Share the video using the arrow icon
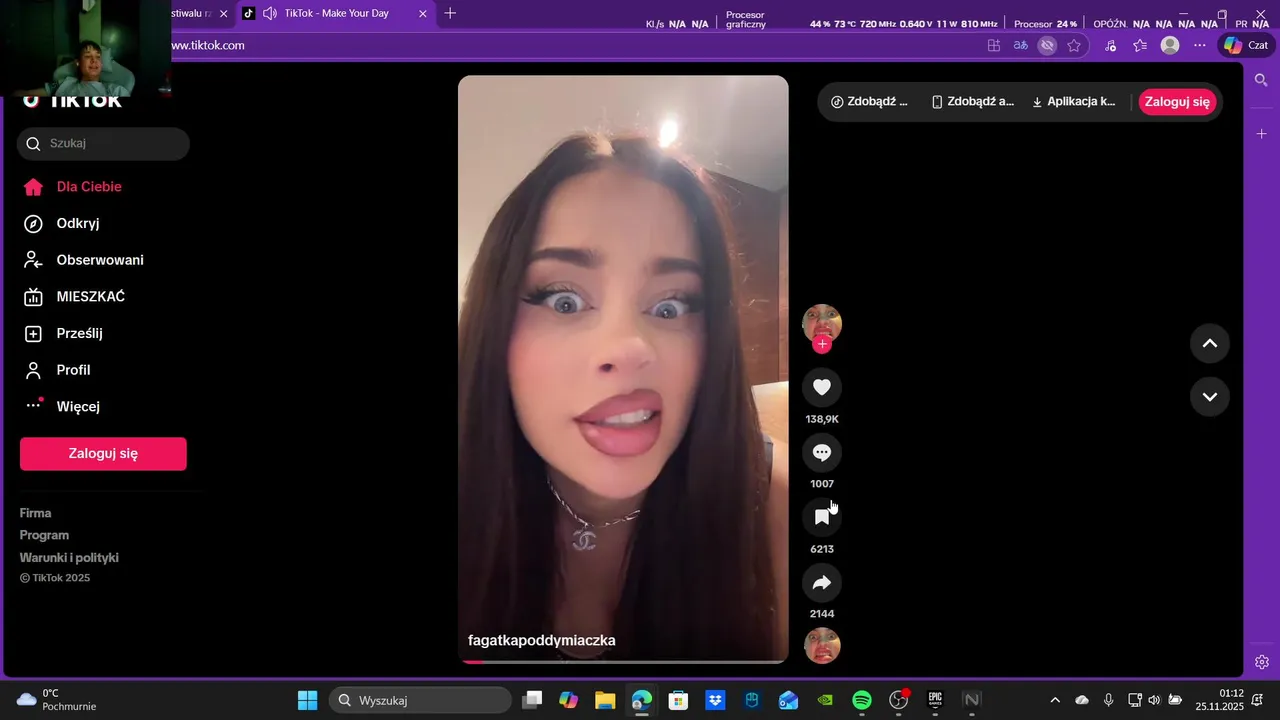Screen dimensions: 1280x720 pos(822,582)
